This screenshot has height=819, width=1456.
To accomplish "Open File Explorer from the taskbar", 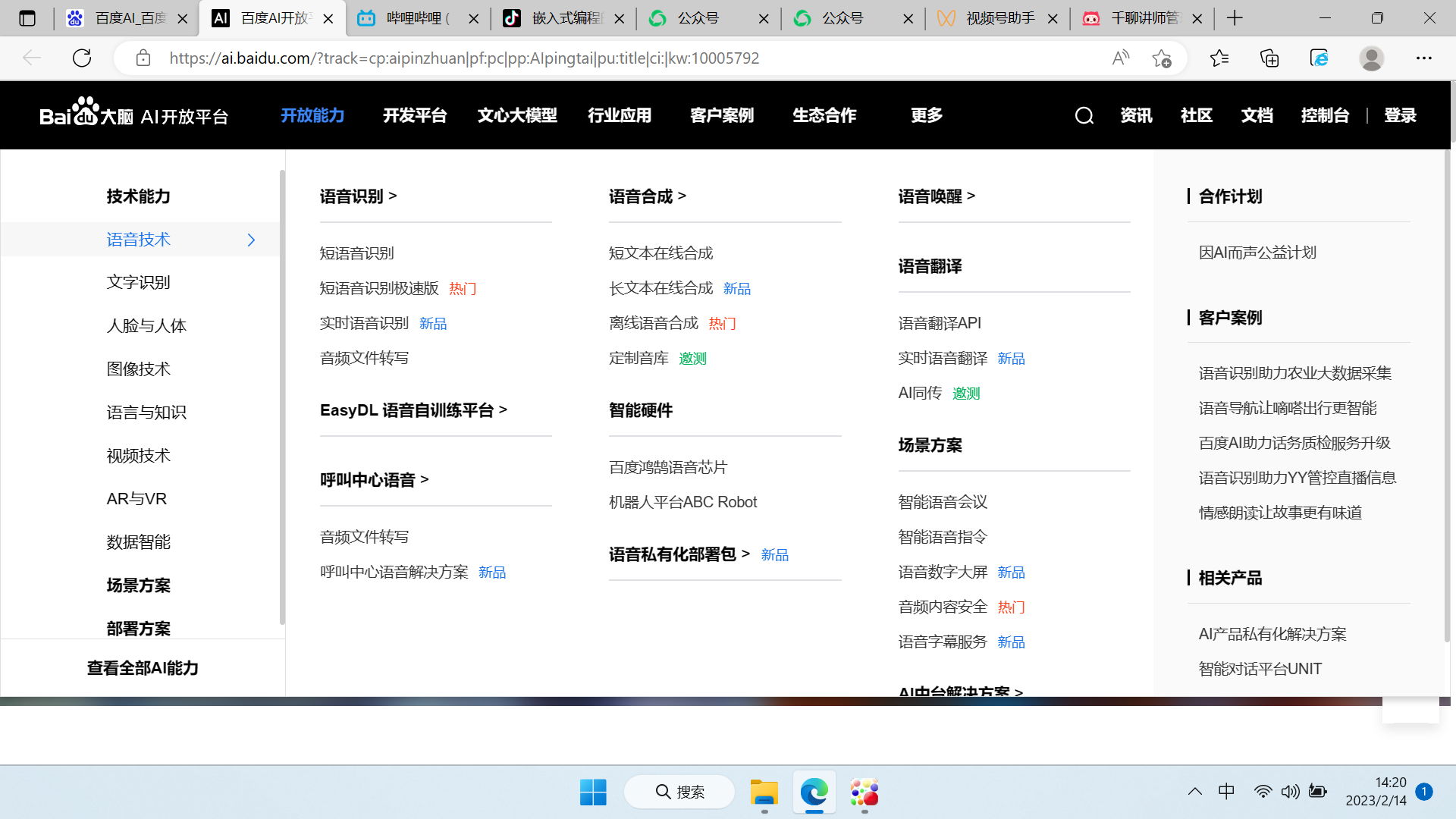I will coord(764,792).
